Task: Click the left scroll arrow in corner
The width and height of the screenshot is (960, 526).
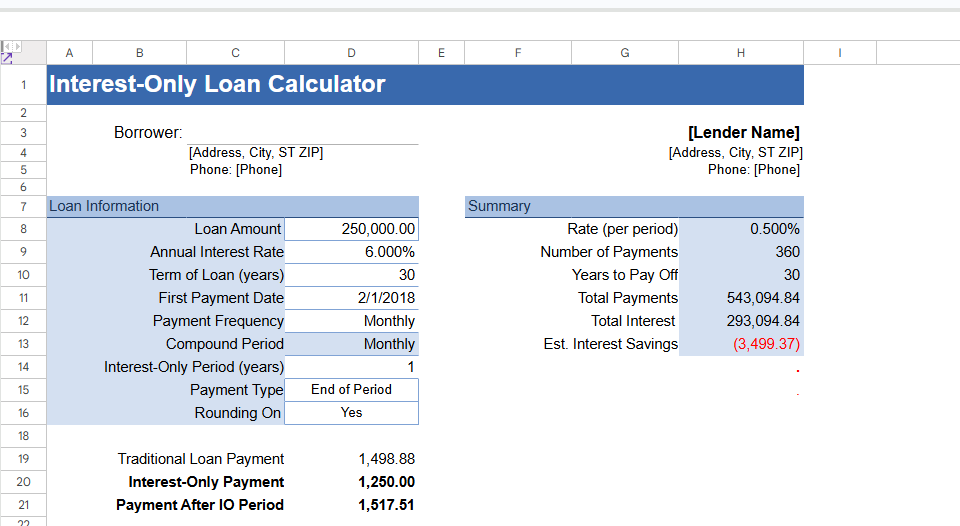Action: click(x=5, y=46)
